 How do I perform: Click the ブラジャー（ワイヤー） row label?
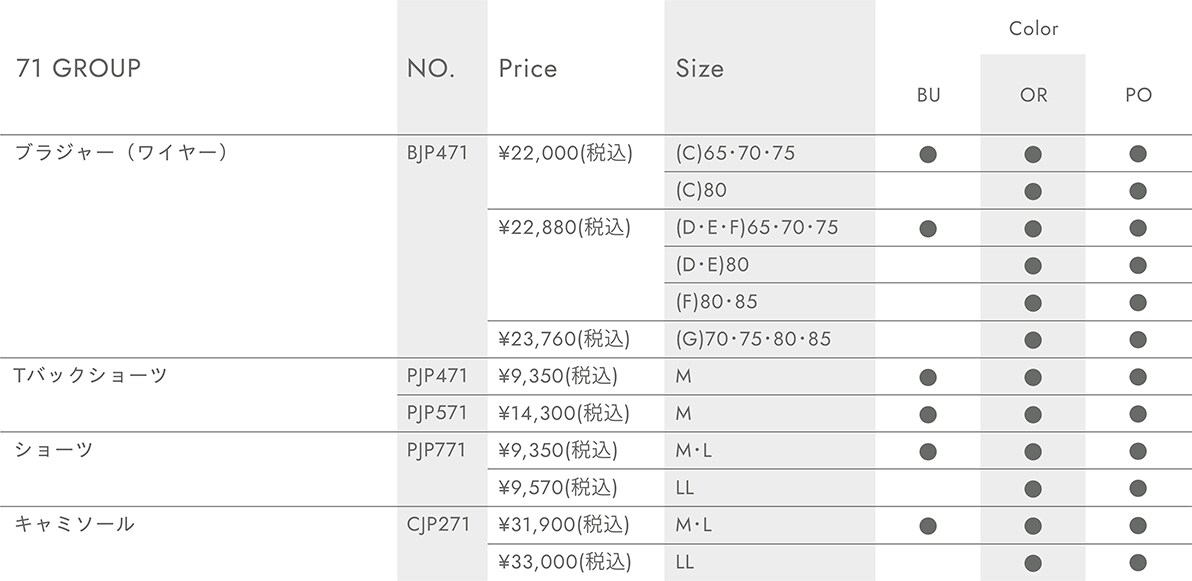coord(122,152)
